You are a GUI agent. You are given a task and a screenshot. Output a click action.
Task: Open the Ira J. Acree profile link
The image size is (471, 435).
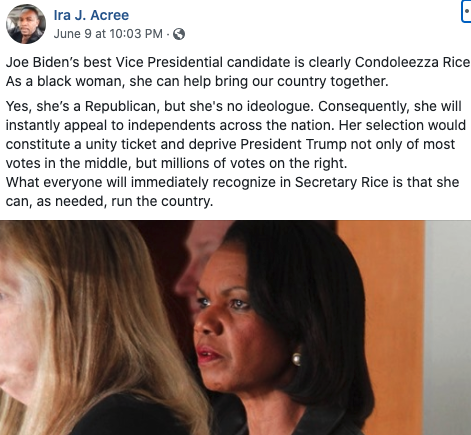[91, 15]
